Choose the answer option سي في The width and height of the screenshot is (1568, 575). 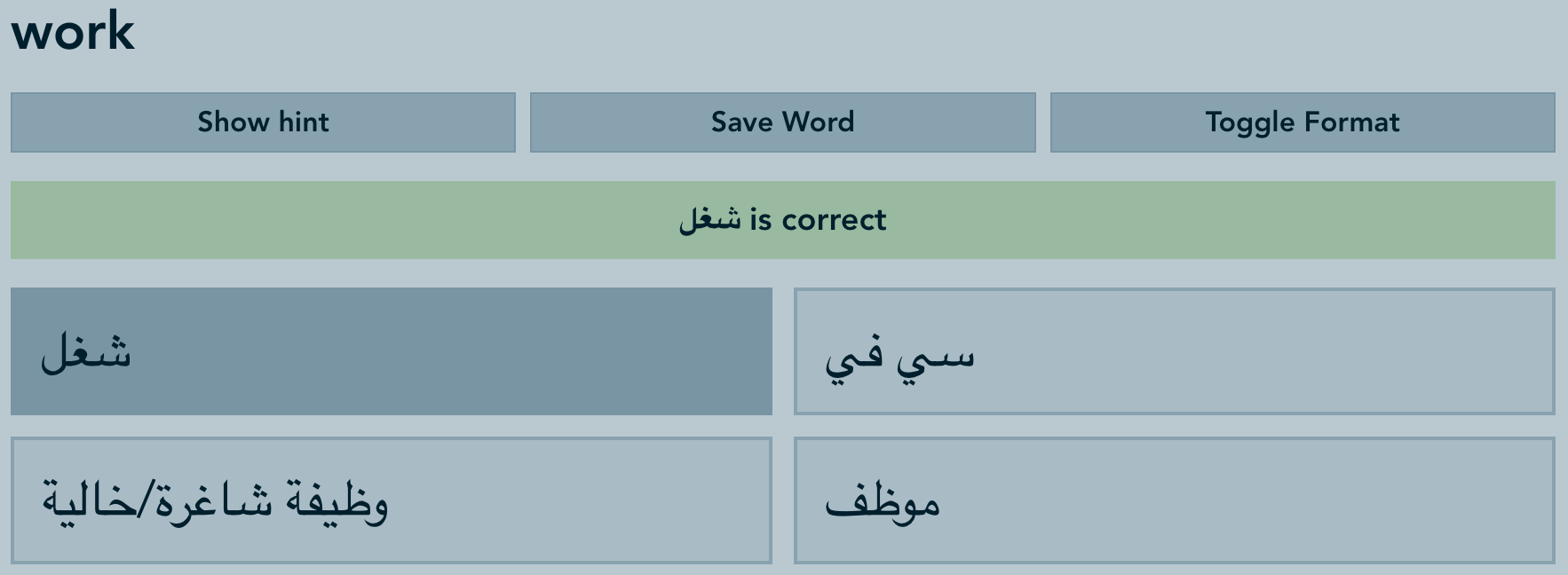pyautogui.click(x=1174, y=351)
